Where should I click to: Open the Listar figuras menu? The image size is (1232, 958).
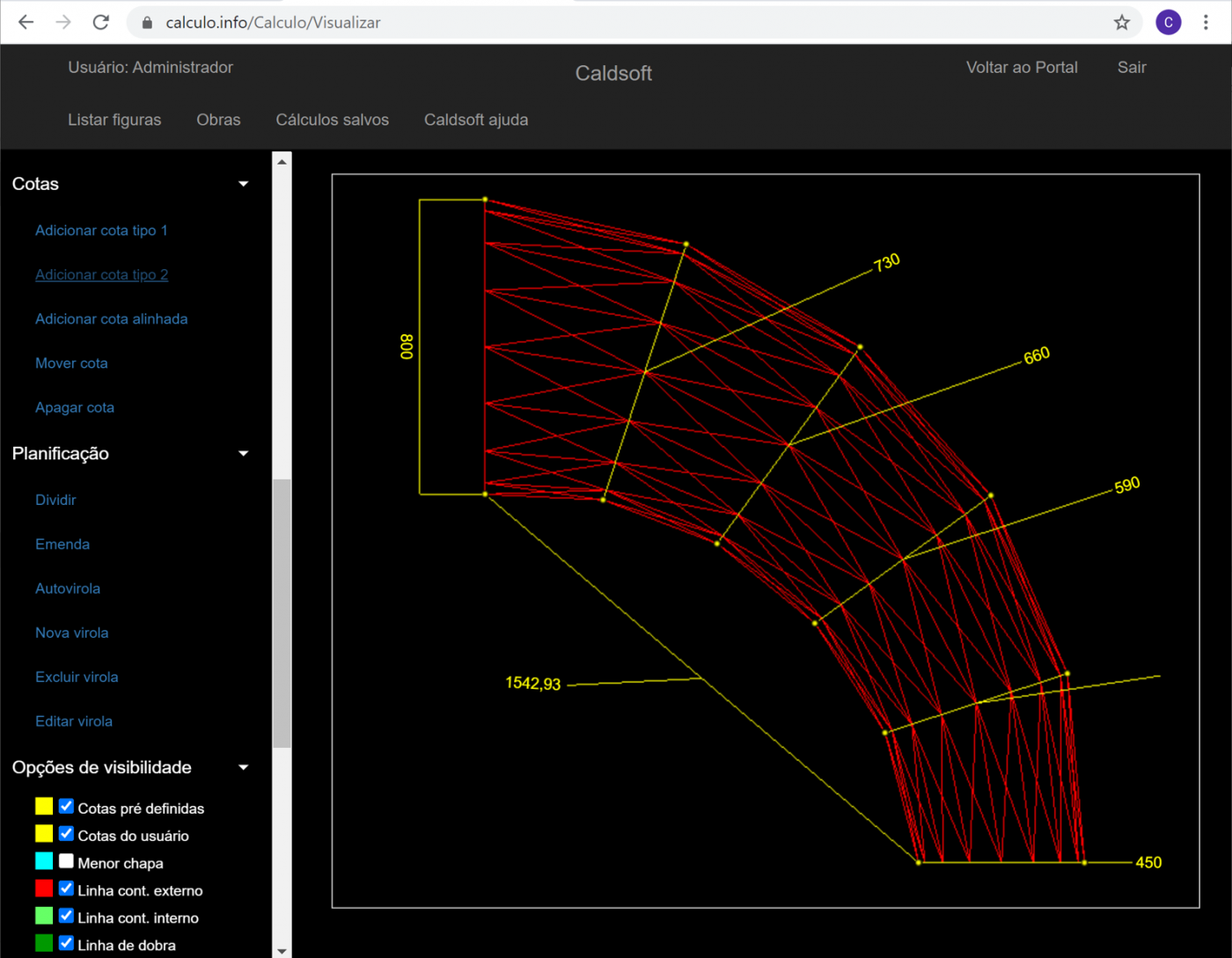[x=114, y=120]
